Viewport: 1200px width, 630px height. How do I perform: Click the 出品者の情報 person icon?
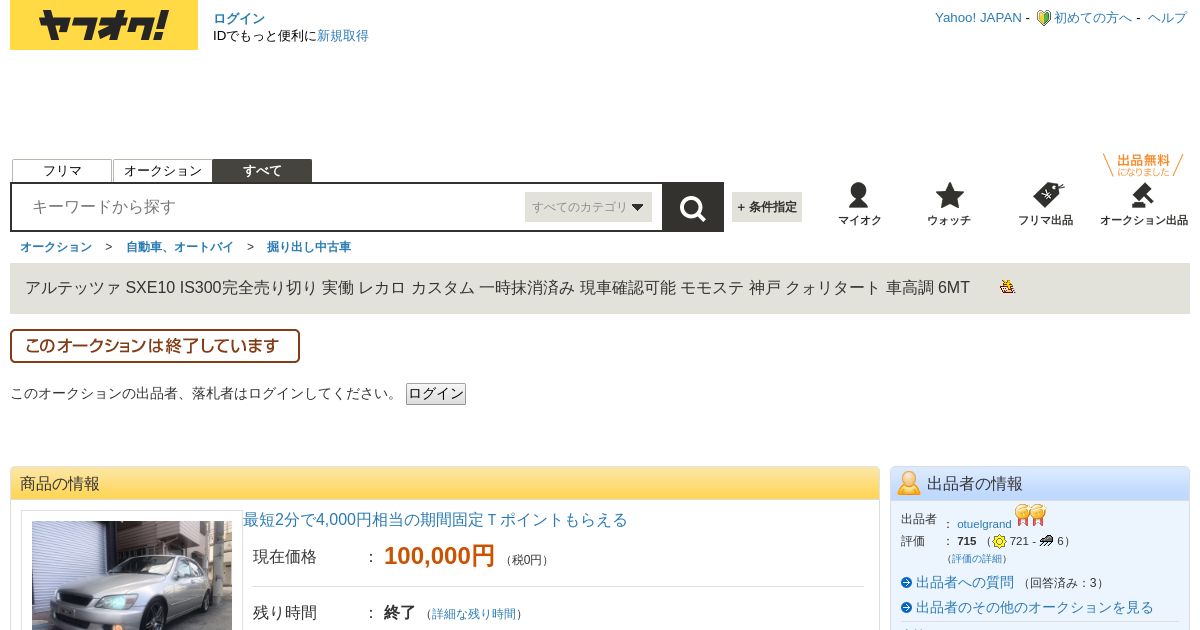(x=908, y=483)
